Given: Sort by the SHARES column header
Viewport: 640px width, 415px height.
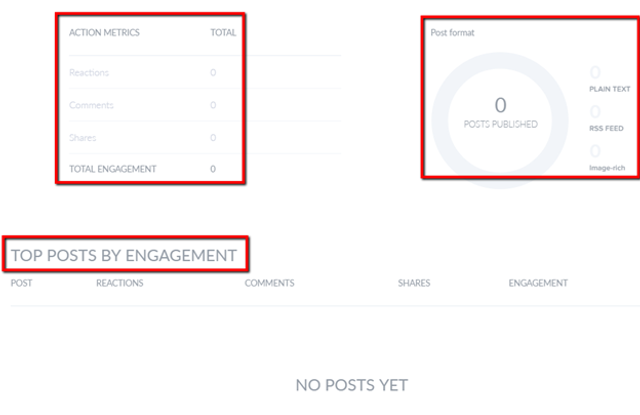Looking at the screenshot, I should click(x=414, y=283).
